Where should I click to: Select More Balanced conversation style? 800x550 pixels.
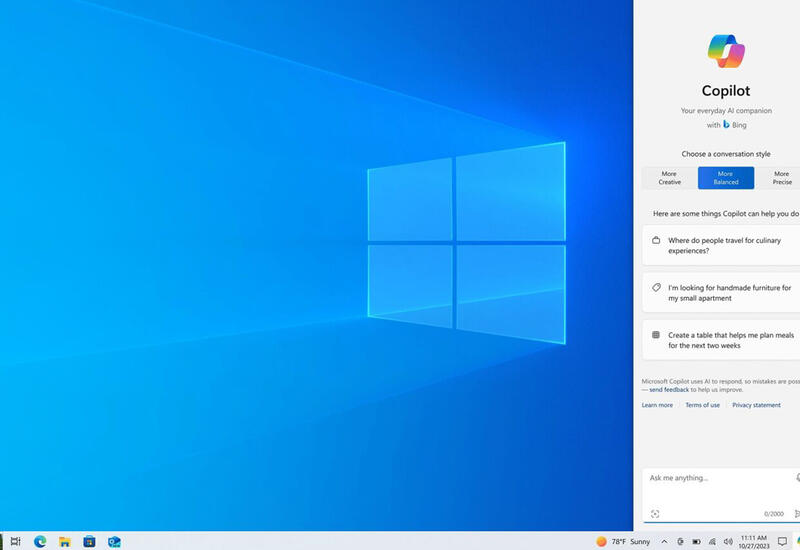point(726,178)
